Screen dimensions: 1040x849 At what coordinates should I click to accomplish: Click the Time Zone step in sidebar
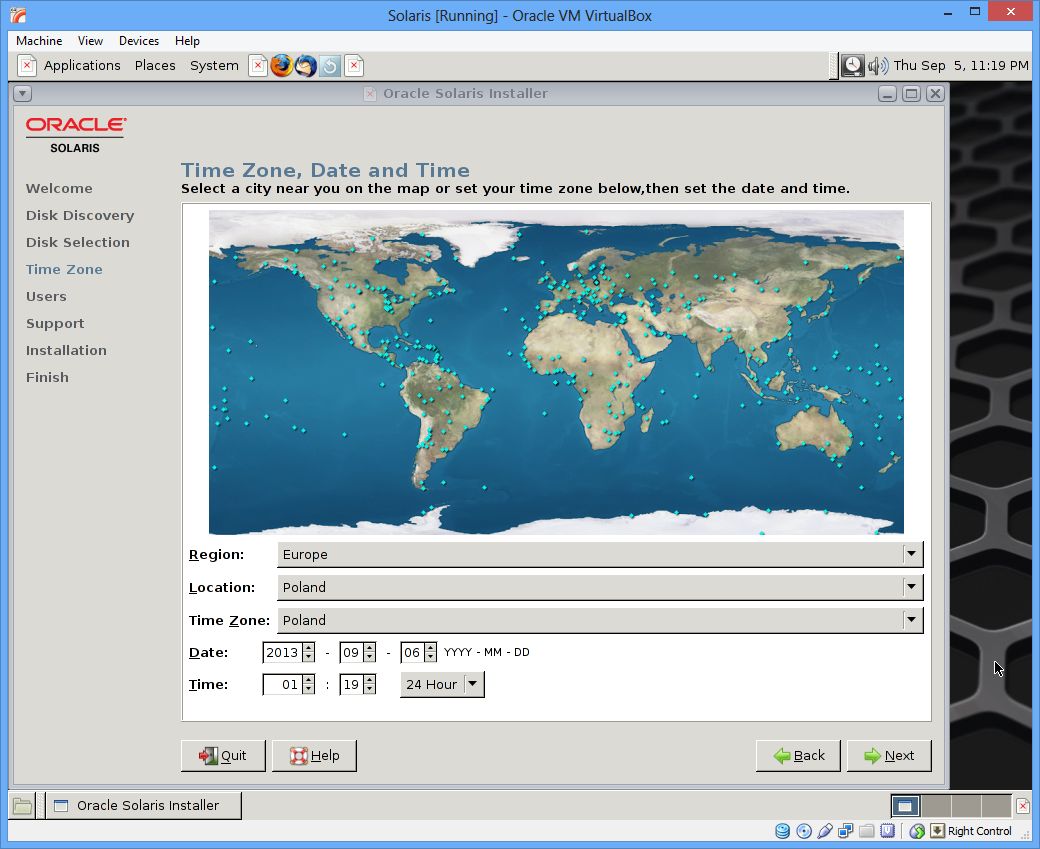pos(64,269)
